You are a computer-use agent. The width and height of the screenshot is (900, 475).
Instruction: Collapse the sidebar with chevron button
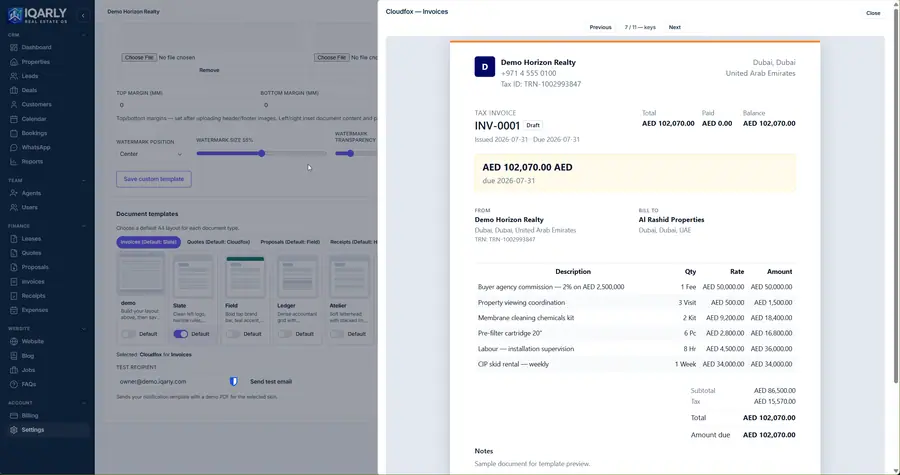pos(83,15)
